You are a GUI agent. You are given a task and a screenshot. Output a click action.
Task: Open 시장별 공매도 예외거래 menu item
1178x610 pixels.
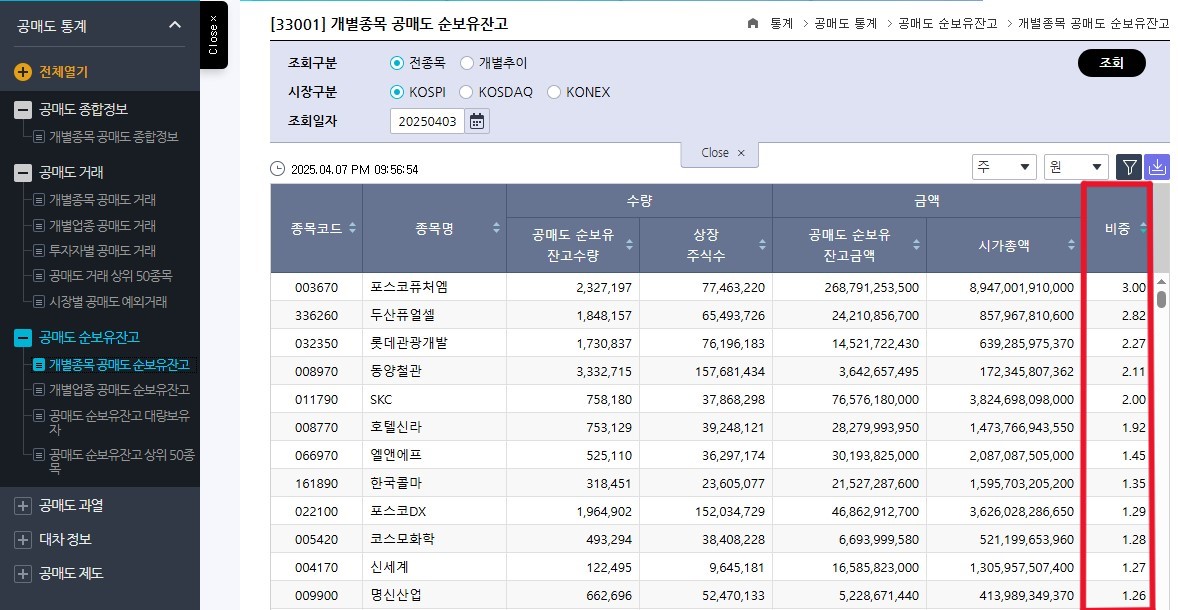[x=108, y=302]
